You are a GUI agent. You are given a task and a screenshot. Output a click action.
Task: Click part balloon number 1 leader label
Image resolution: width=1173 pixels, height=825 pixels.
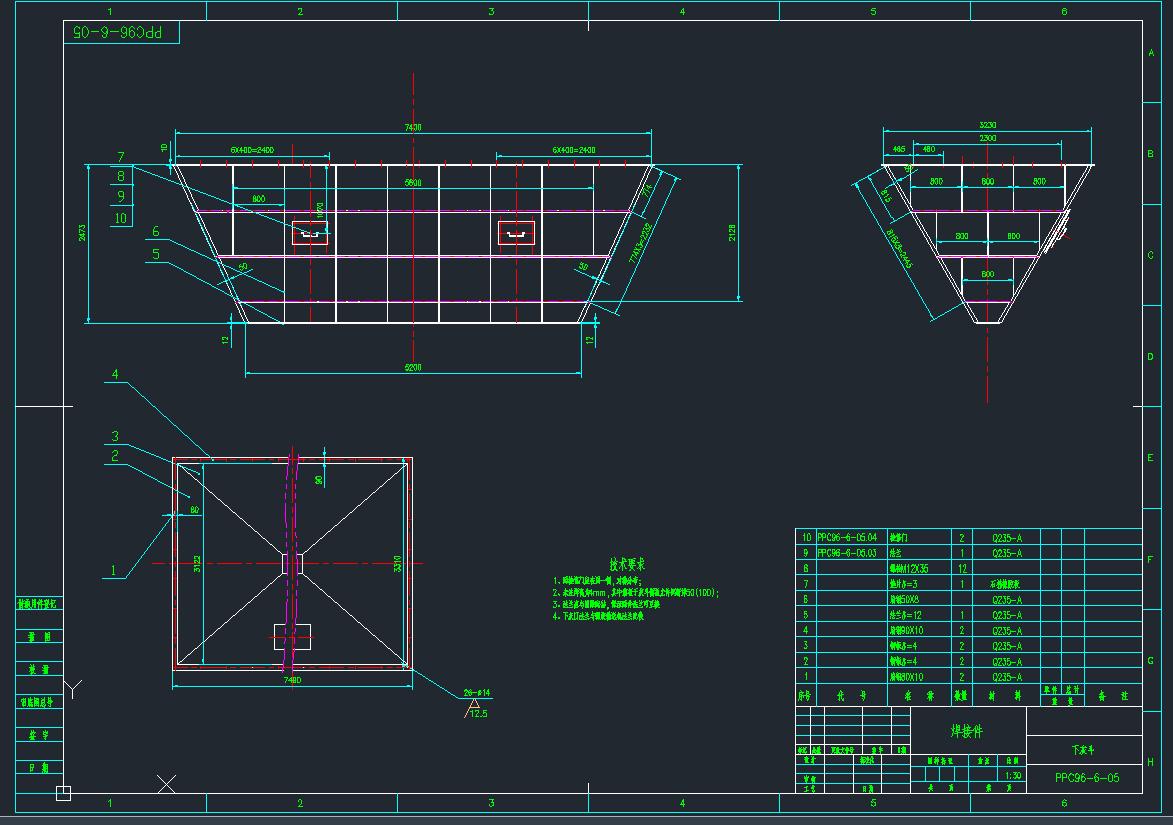tap(115, 571)
